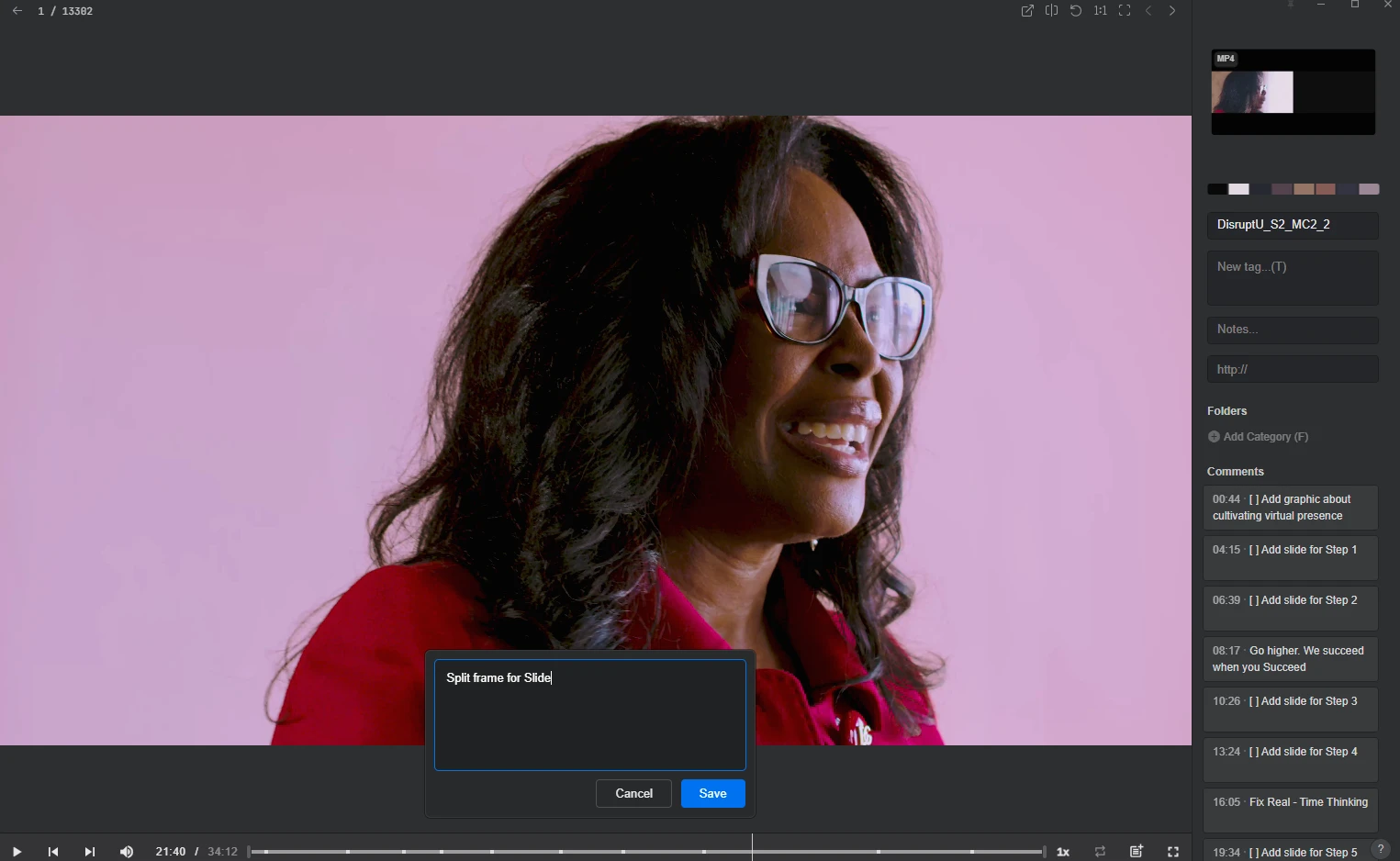Enter fullscreen from the playback bar
The image size is (1400, 861).
(1172, 852)
